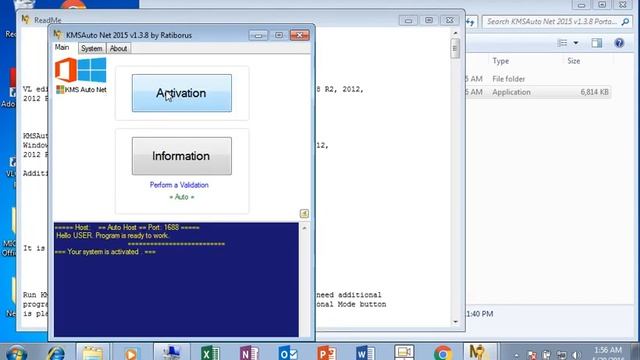This screenshot has width=640, height=360.
Task: Click 'Hello USER' console log line
Action: point(113,236)
